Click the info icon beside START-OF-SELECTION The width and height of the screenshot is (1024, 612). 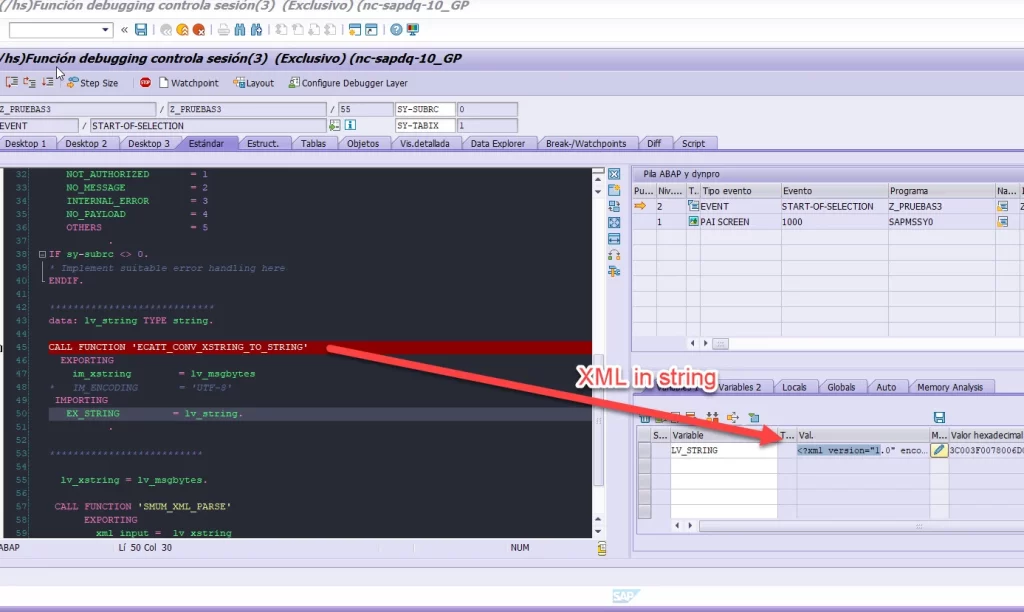tap(351, 125)
